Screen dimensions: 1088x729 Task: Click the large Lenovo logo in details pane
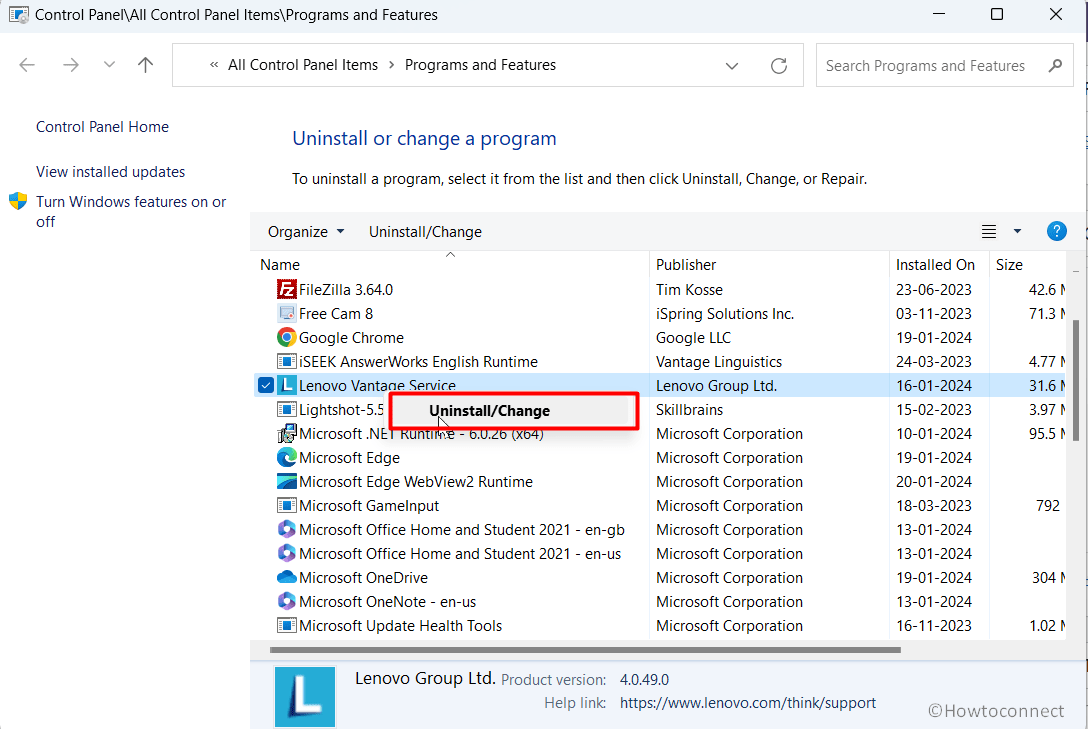(305, 696)
